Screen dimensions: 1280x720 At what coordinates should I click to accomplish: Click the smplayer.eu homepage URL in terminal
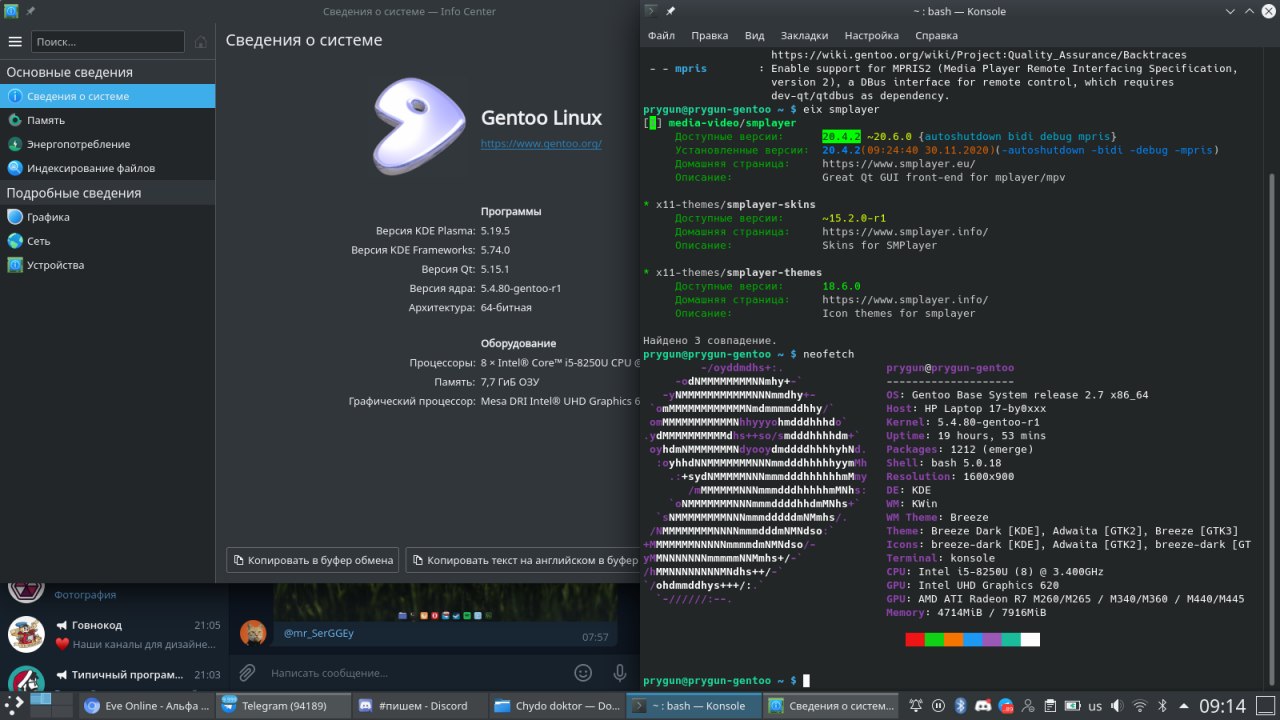coord(898,163)
